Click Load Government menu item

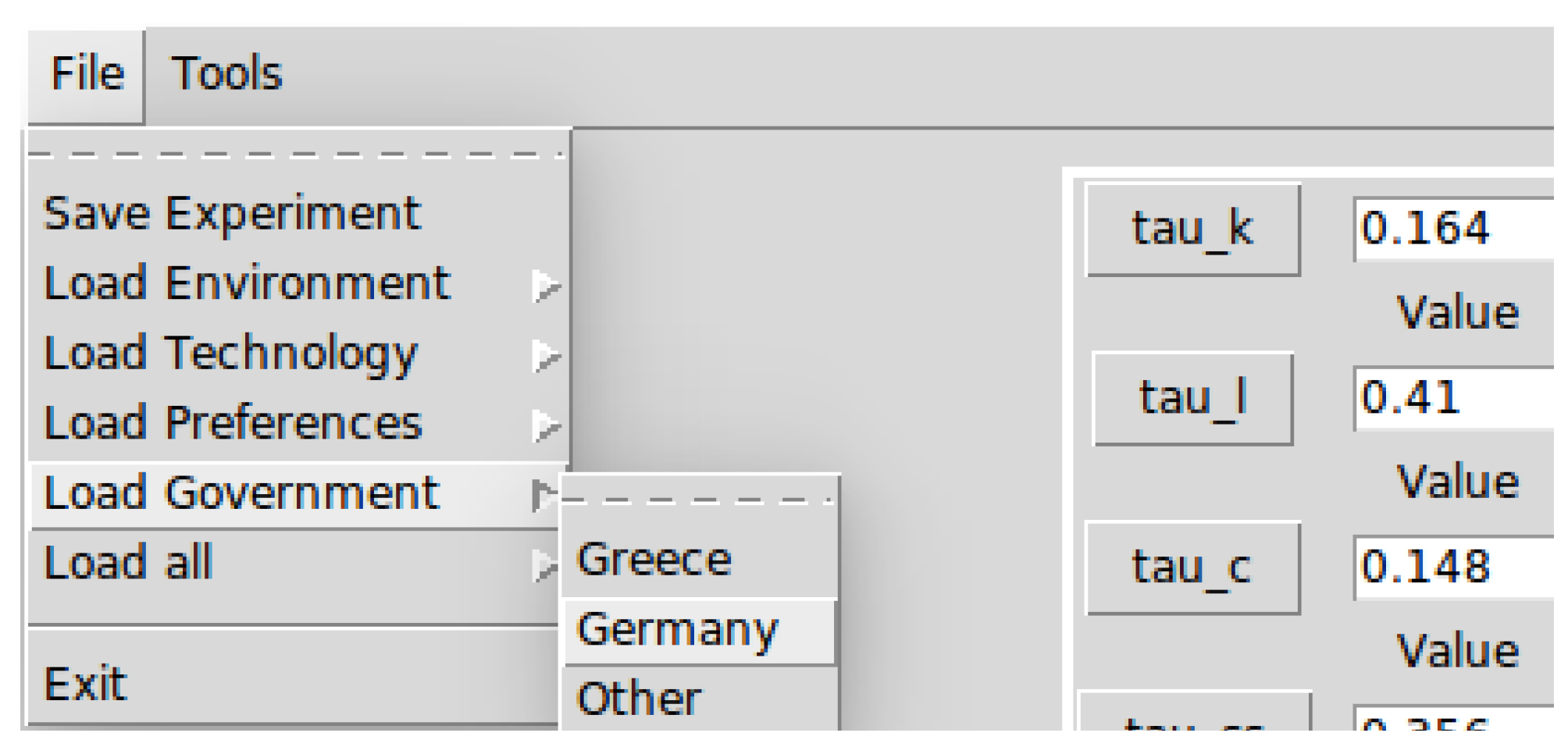[242, 494]
